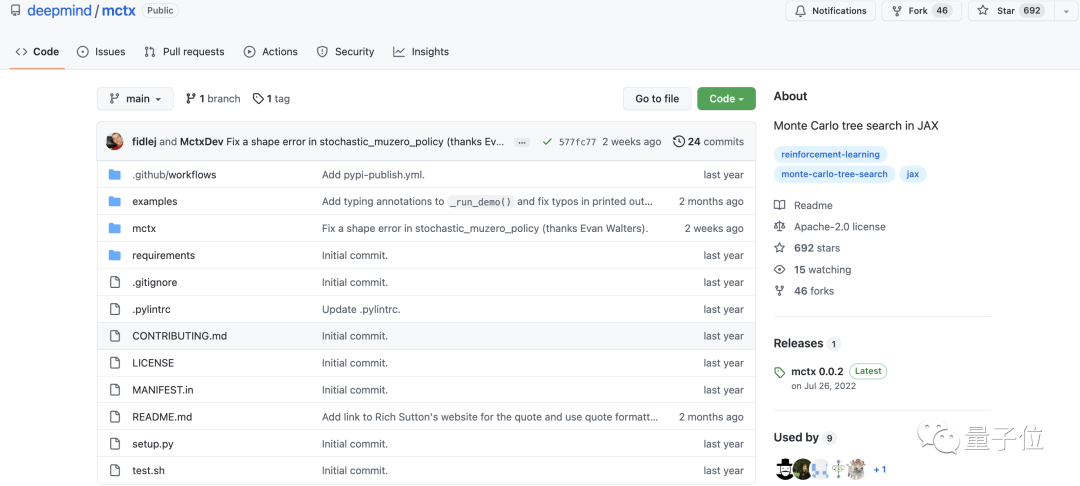The height and width of the screenshot is (486, 1080).
Task: Click the Go to file button
Action: click(657, 98)
